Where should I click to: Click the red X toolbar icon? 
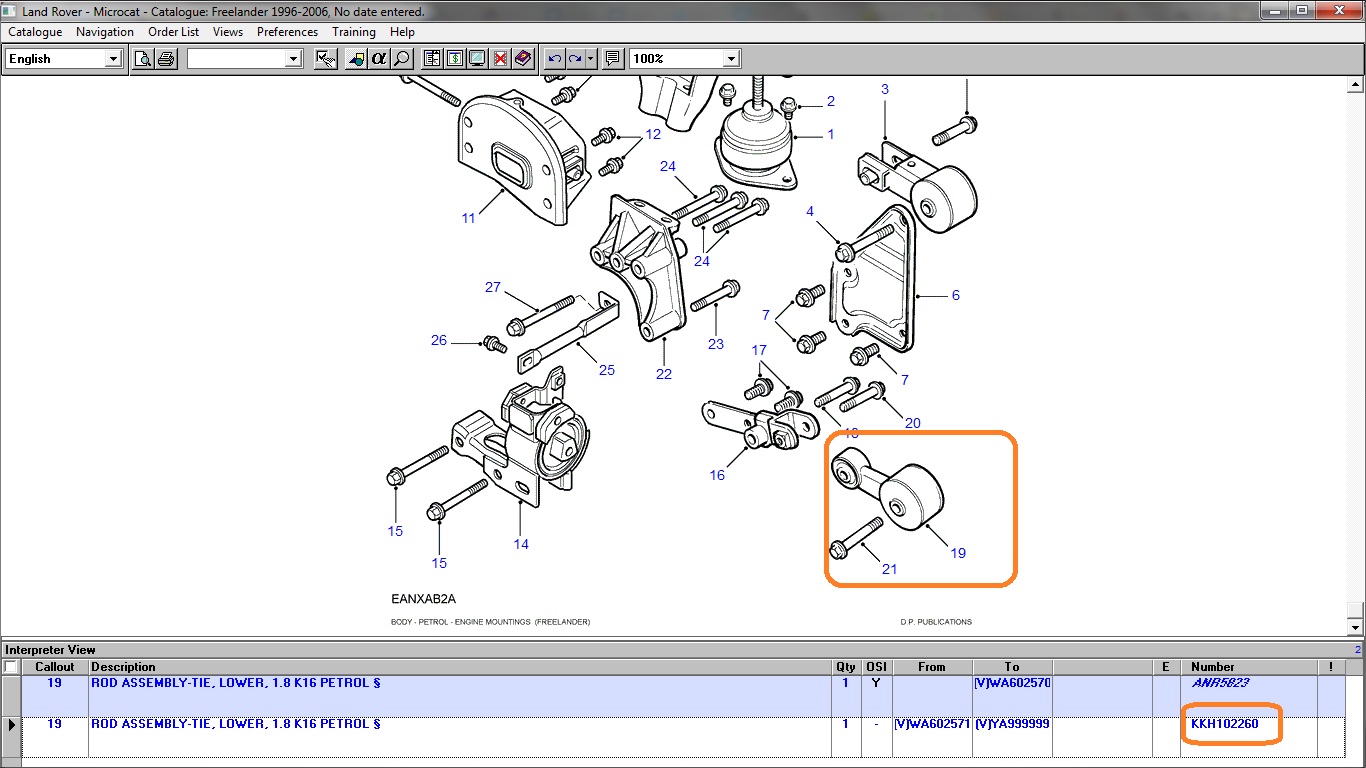pyautogui.click(x=501, y=59)
